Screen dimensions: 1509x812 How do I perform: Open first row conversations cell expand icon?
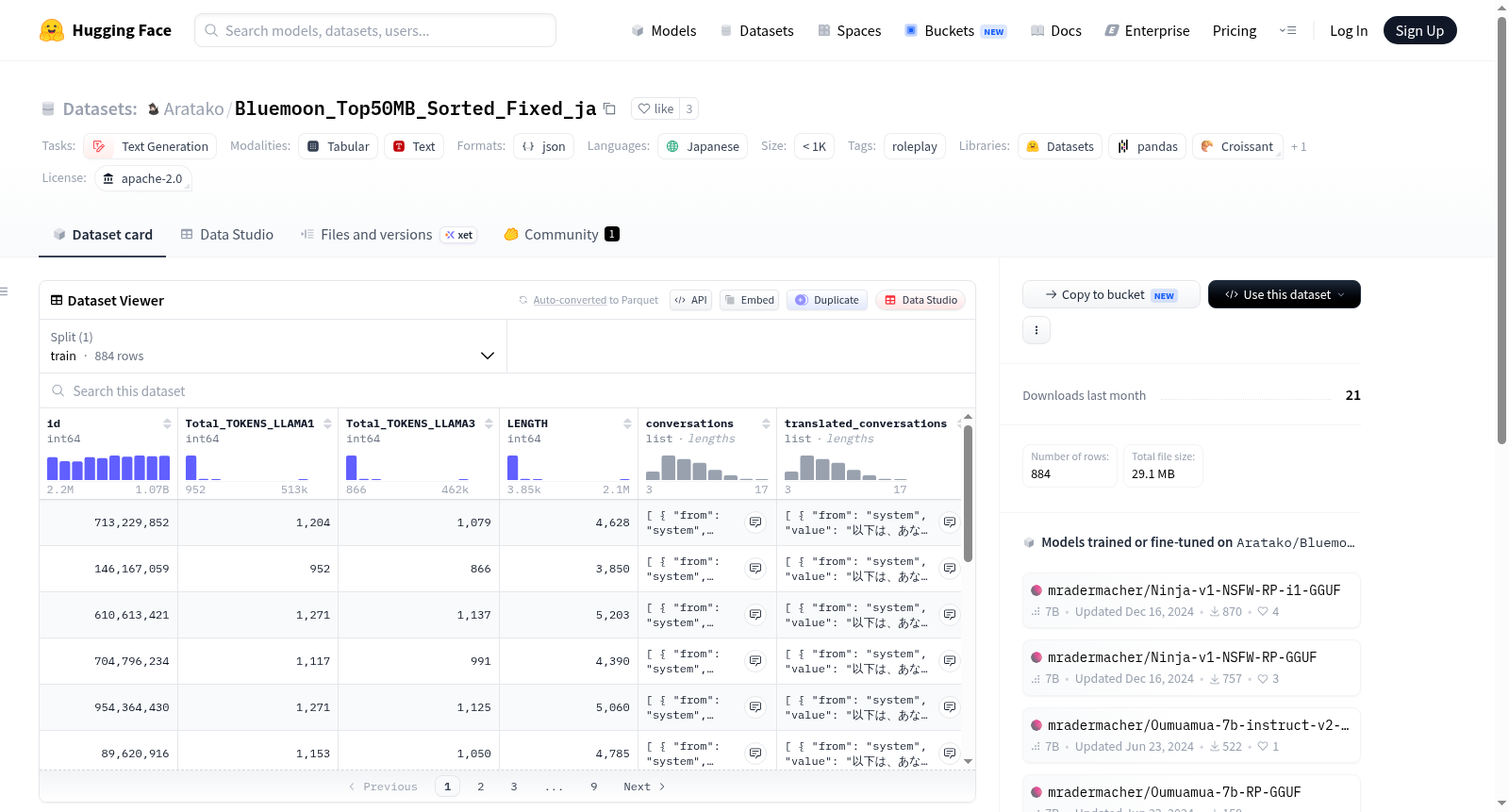[x=755, y=522]
